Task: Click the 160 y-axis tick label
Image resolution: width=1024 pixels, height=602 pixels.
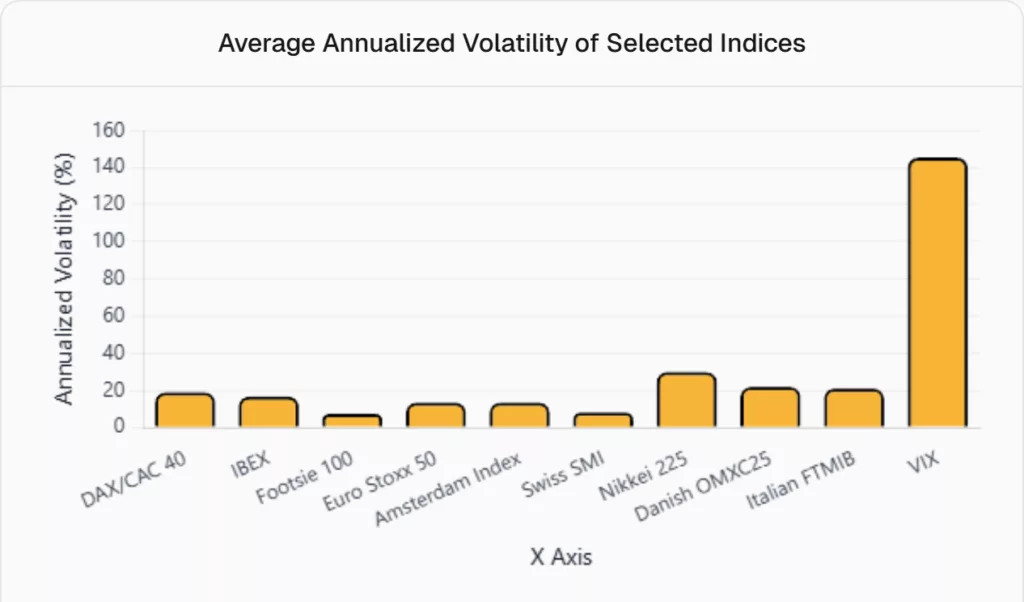Action: 108,130
